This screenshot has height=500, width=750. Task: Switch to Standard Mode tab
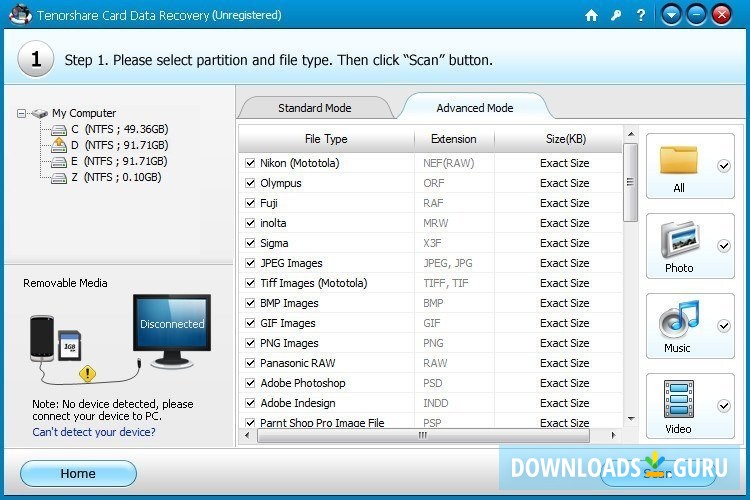315,108
